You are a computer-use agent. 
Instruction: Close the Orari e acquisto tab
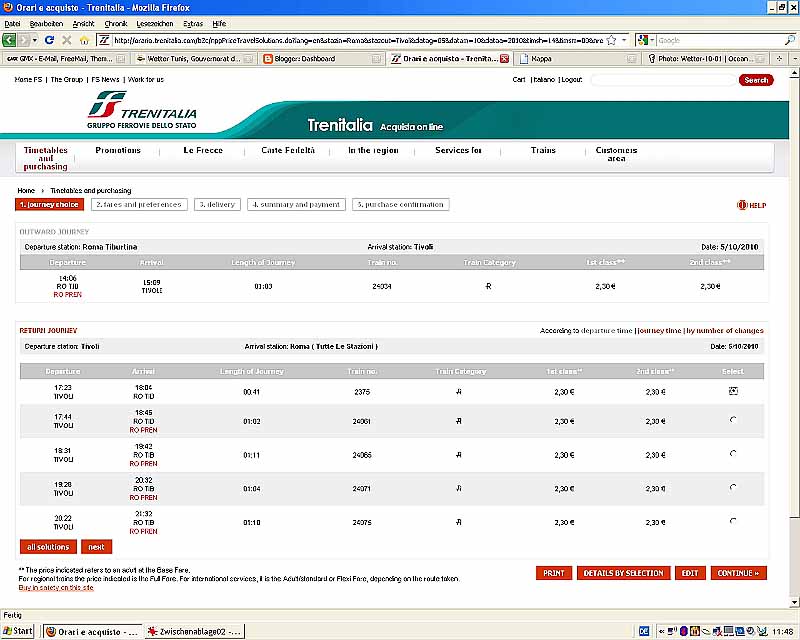point(504,59)
